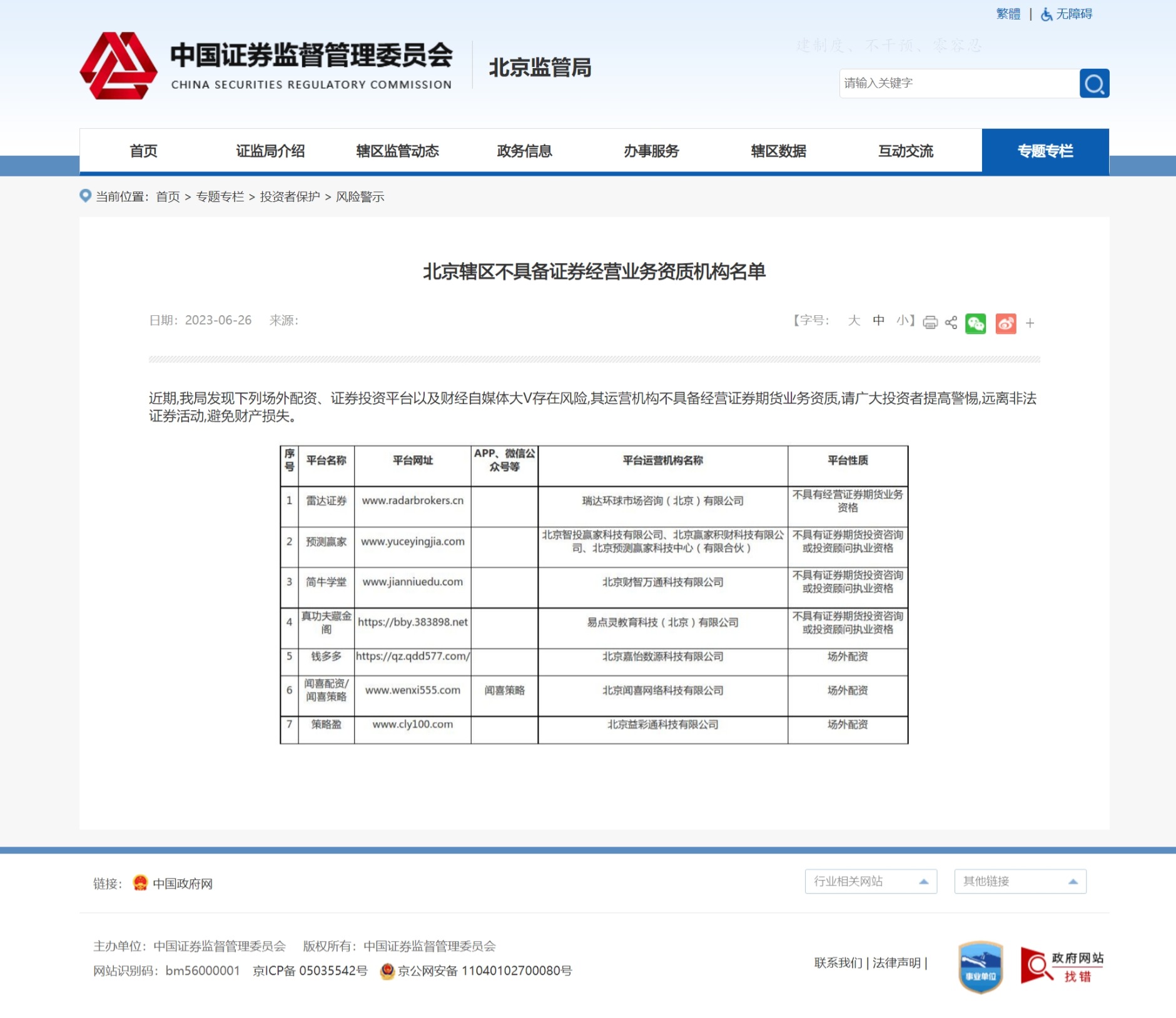Go to 投资者保护 in breadcrumb

point(290,196)
